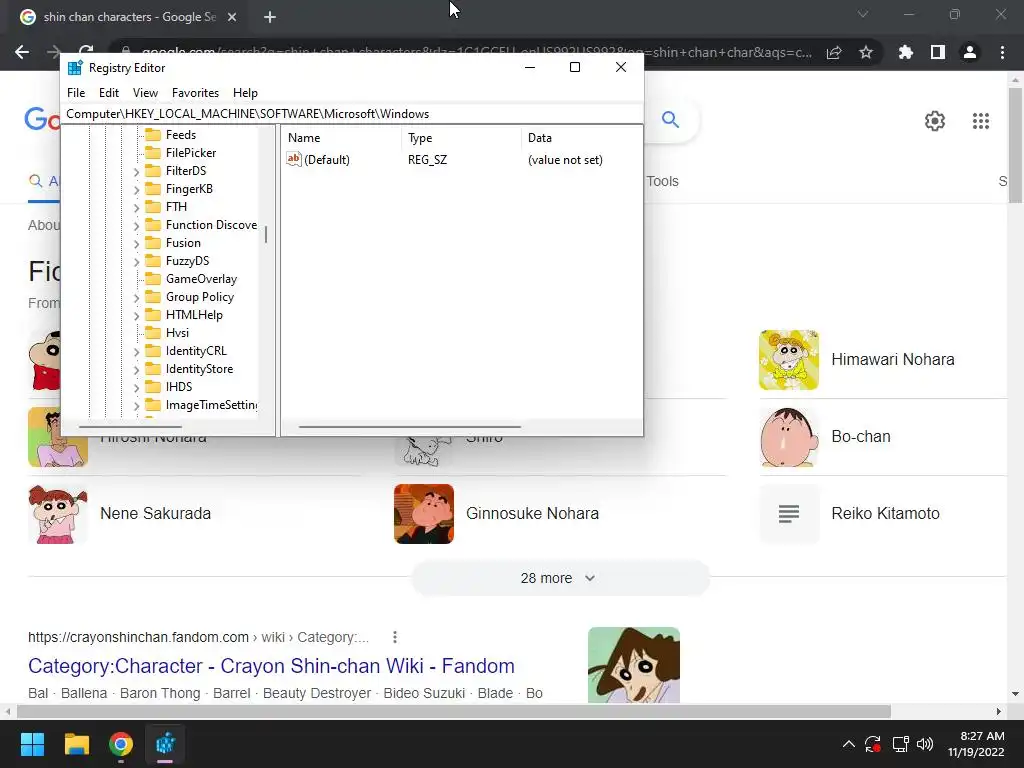Screen dimensions: 1024x768
Task: Expand the IHDS registry key
Action: tap(136, 387)
